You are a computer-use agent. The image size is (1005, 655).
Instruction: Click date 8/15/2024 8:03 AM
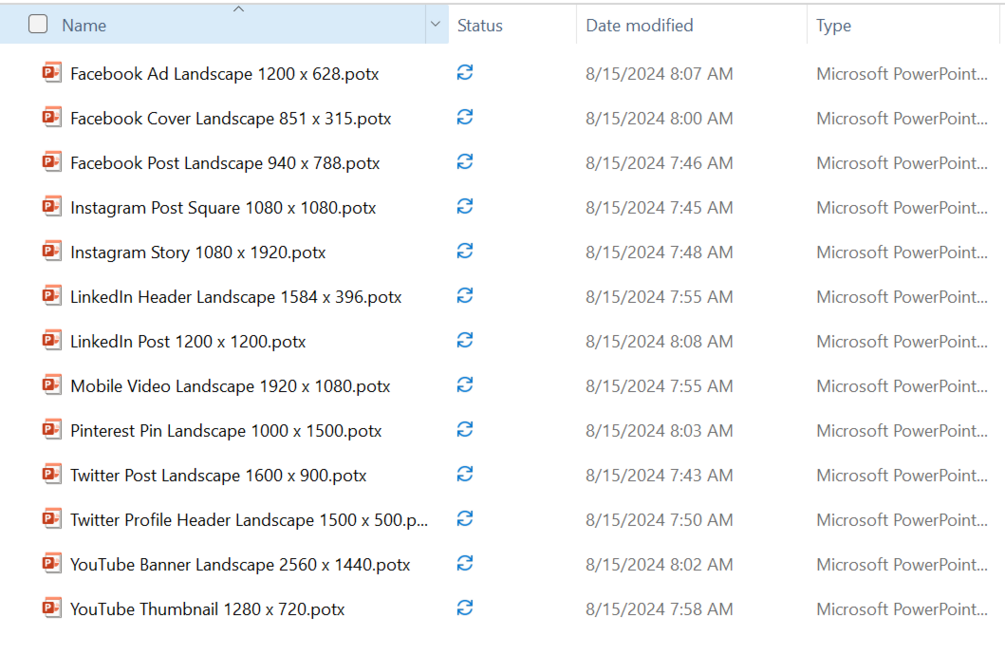(x=659, y=431)
